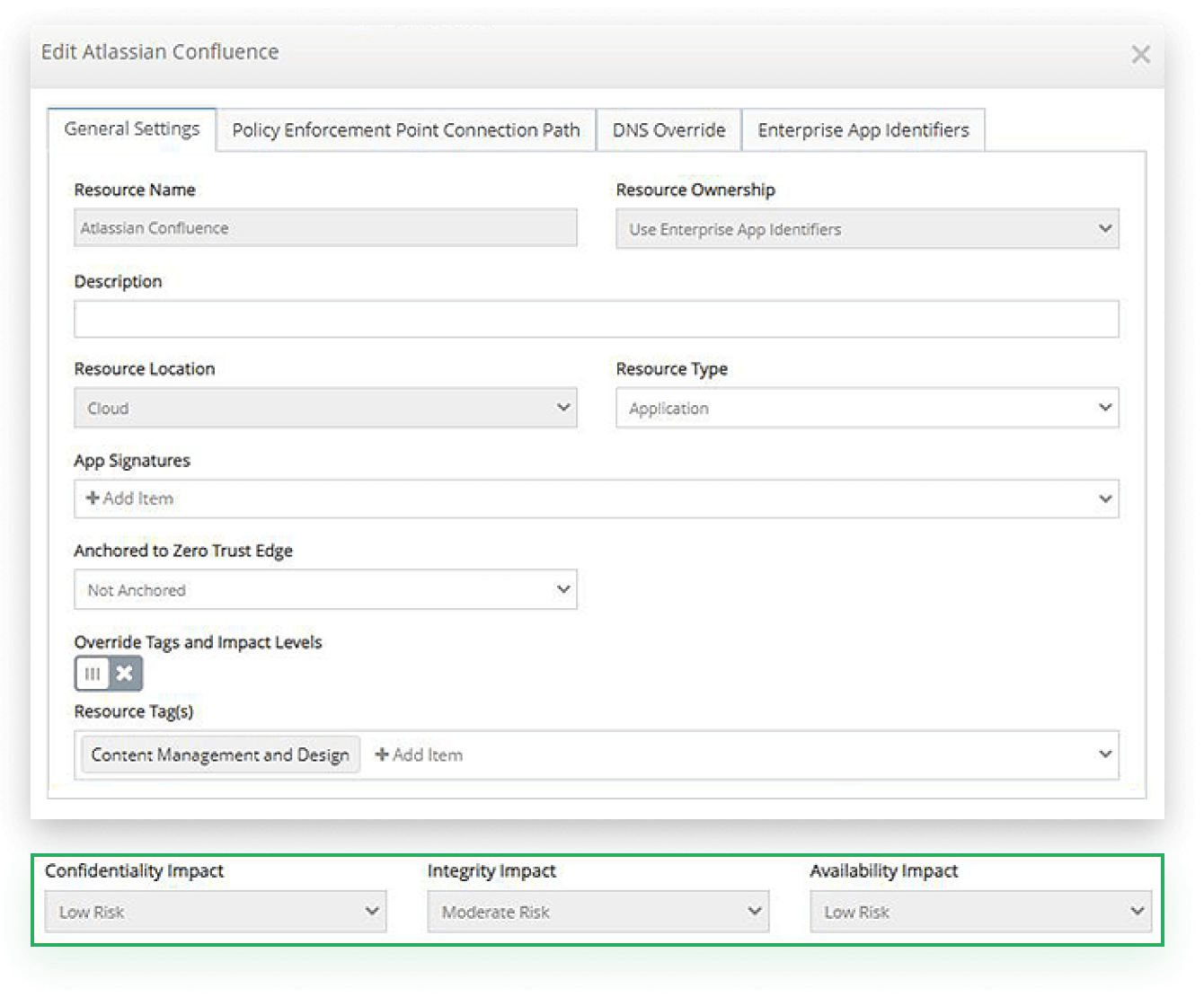Click the Integrity Impact label
The width and height of the screenshot is (1204, 1006).
pos(491,871)
